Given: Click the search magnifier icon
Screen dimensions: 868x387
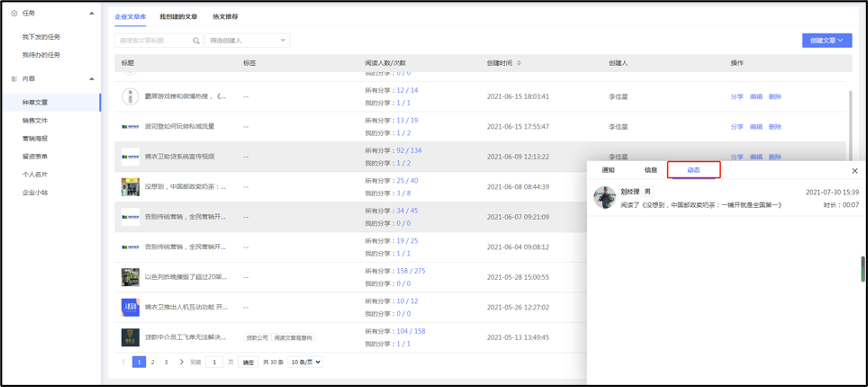Looking at the screenshot, I should pyautogui.click(x=196, y=40).
